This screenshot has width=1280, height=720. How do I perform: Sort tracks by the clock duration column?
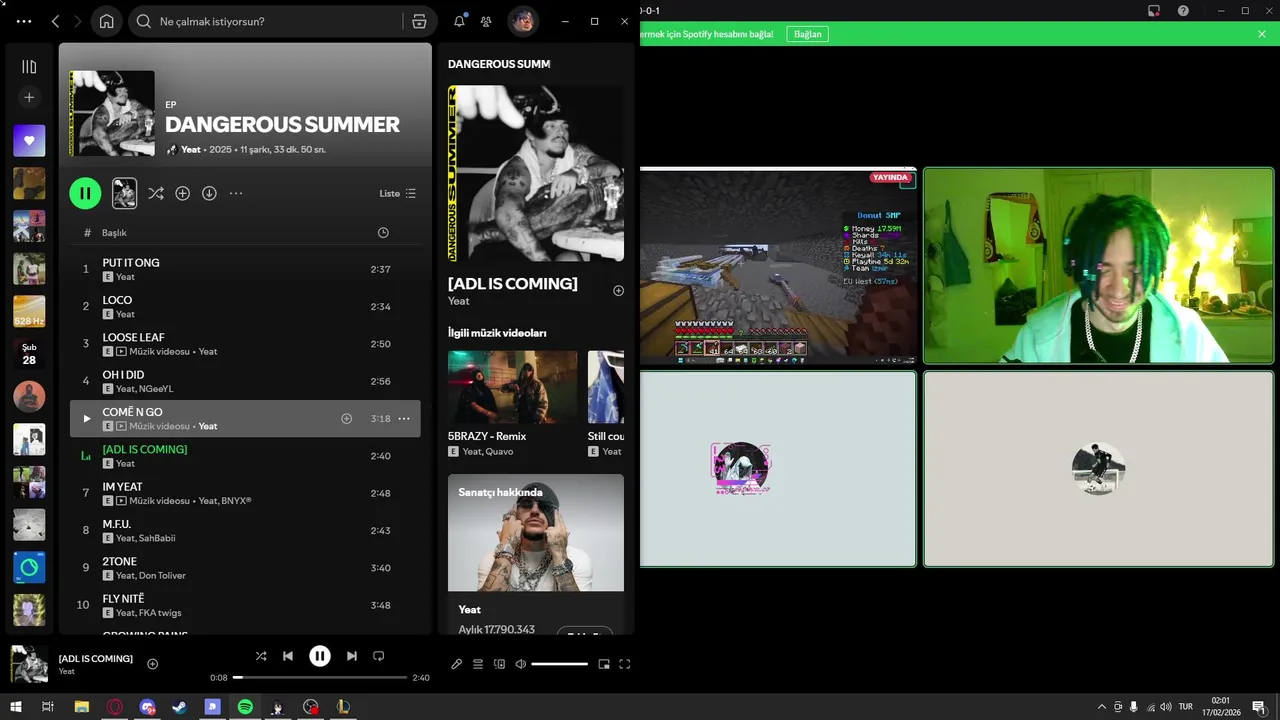[383, 233]
